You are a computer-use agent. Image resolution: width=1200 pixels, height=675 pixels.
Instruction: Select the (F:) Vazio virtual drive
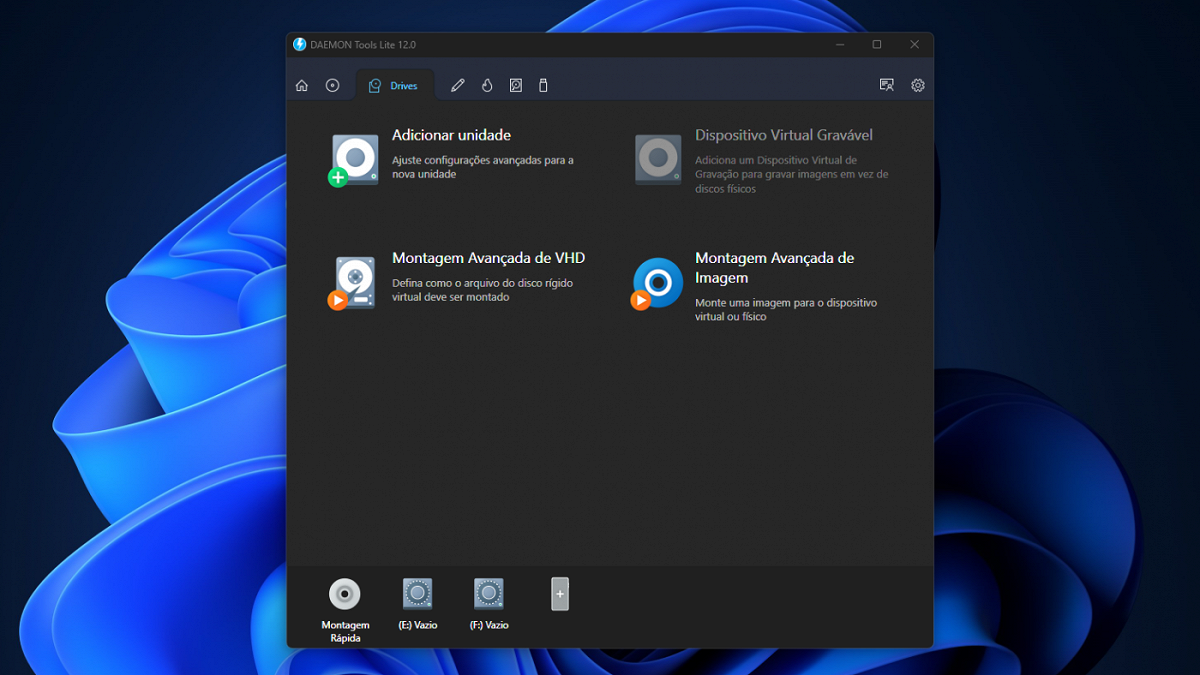click(x=489, y=594)
